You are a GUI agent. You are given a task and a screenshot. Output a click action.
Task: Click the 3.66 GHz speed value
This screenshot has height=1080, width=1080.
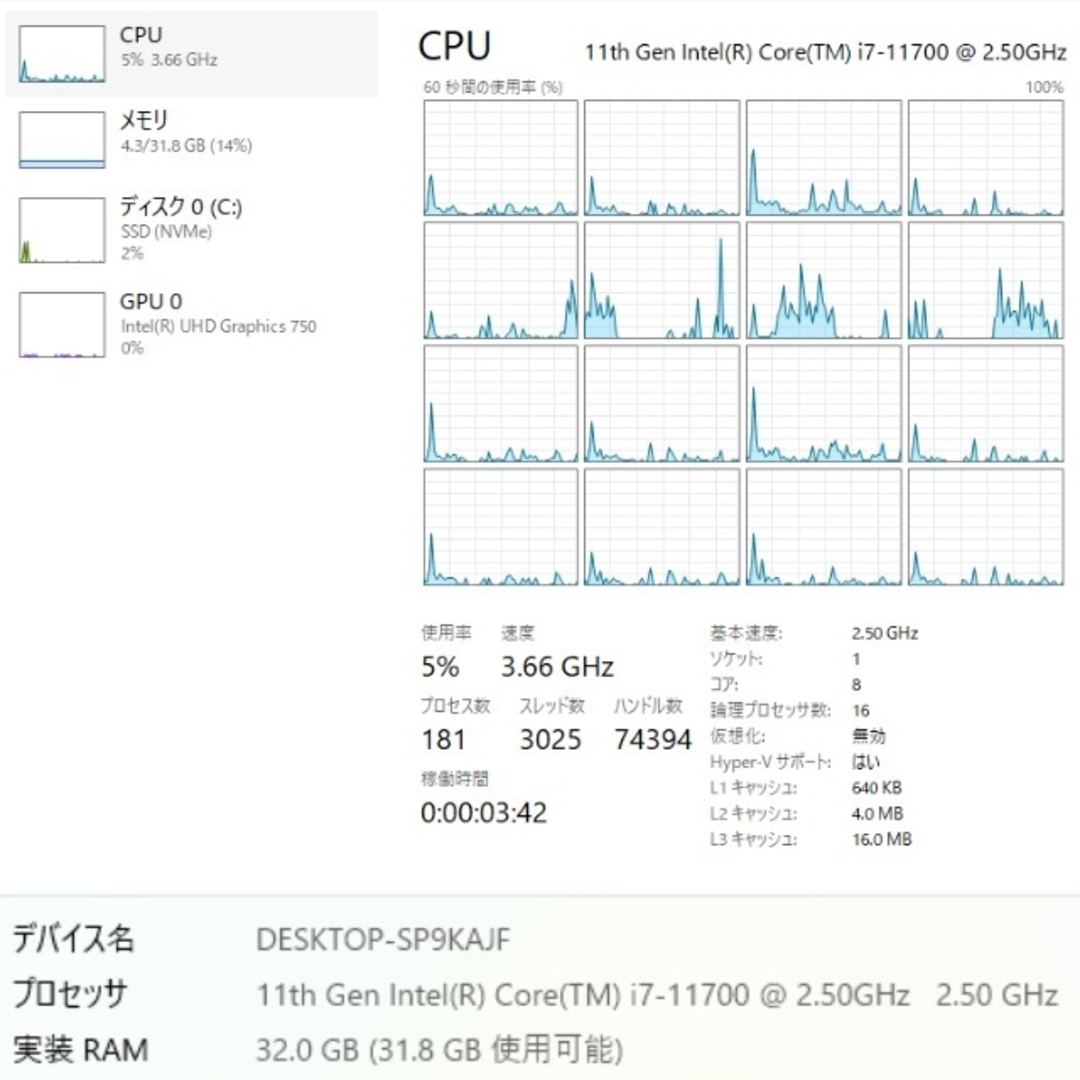pos(557,667)
